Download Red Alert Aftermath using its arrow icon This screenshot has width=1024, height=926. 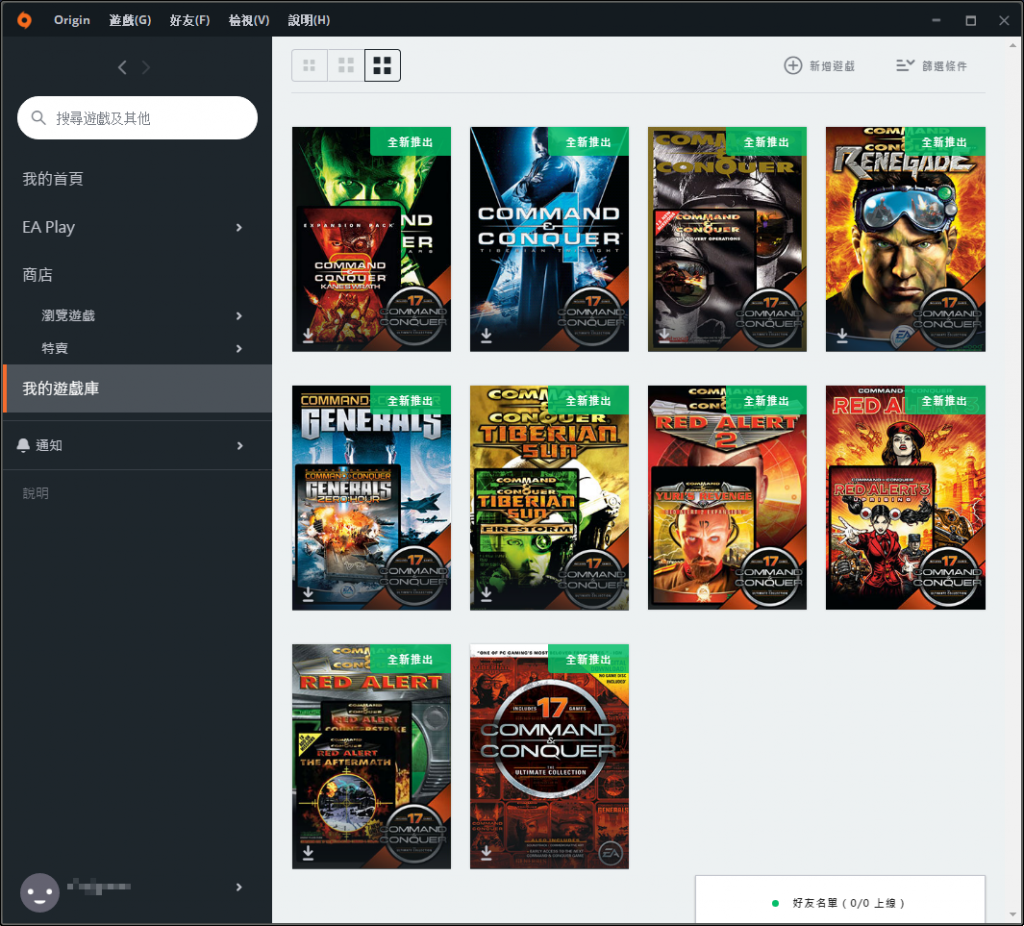coord(308,853)
